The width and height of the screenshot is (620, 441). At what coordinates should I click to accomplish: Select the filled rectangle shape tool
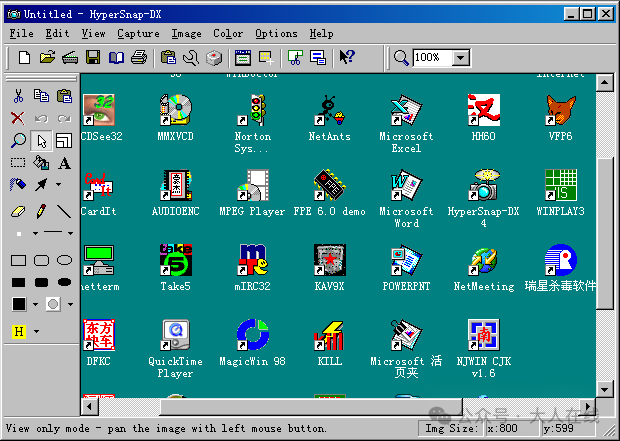18,282
